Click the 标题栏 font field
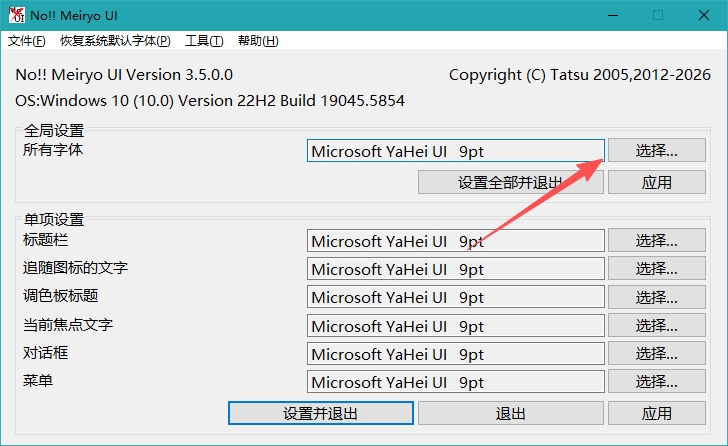 tap(455, 240)
